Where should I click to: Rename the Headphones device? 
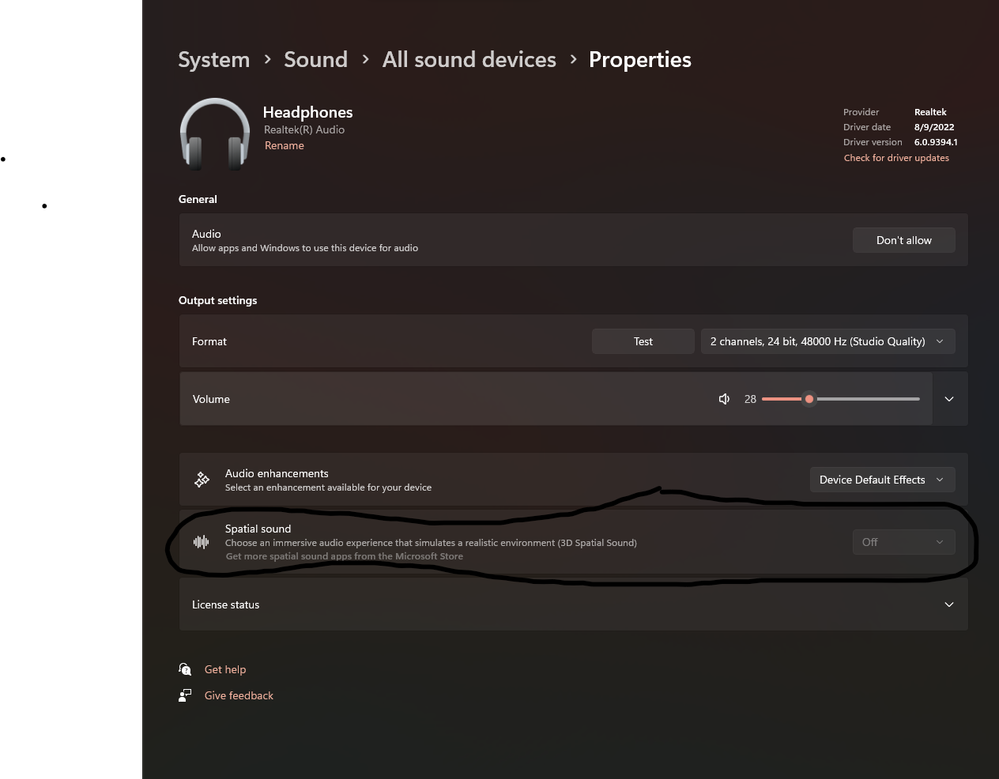click(284, 145)
